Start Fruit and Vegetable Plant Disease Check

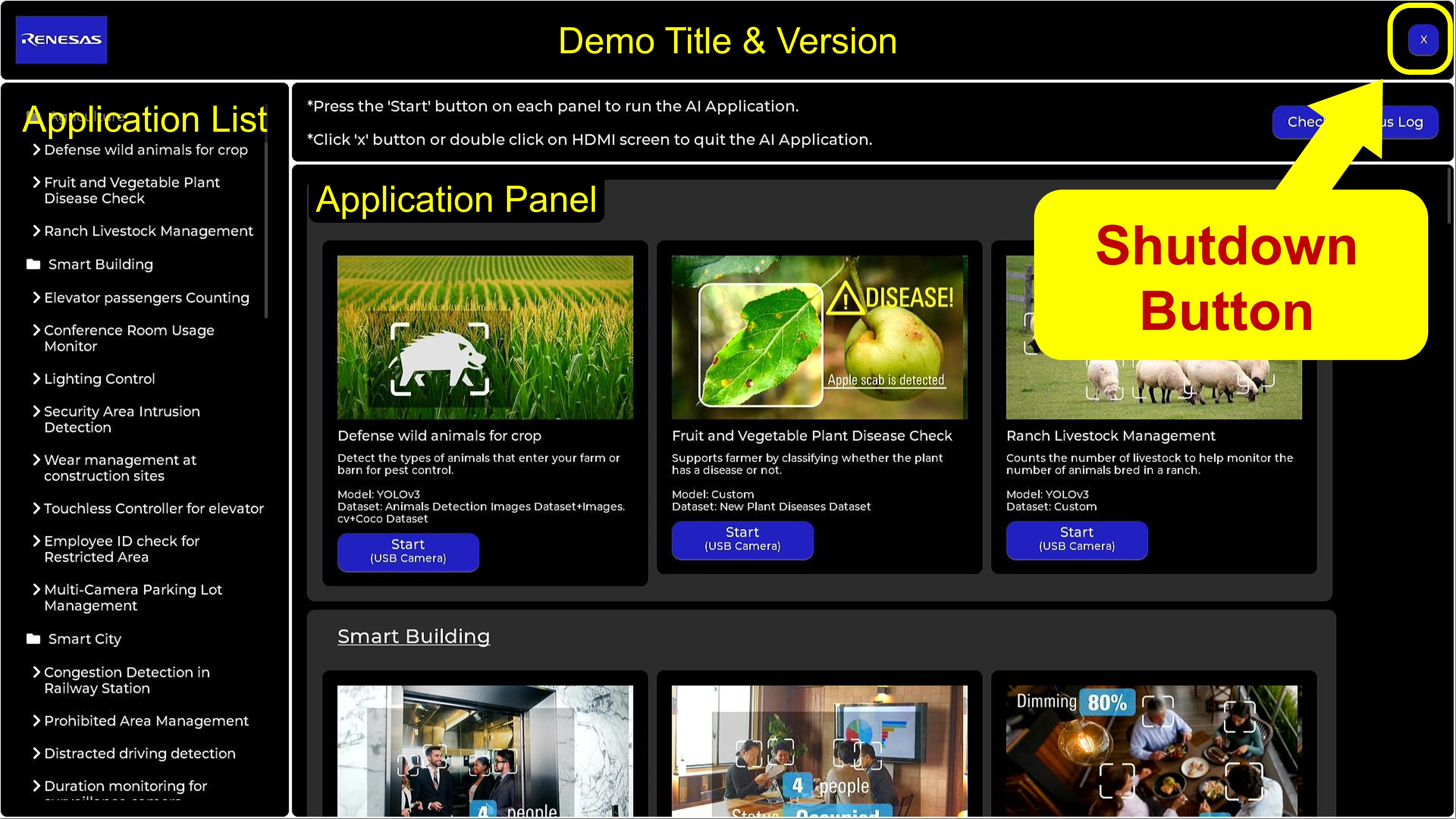click(x=742, y=540)
